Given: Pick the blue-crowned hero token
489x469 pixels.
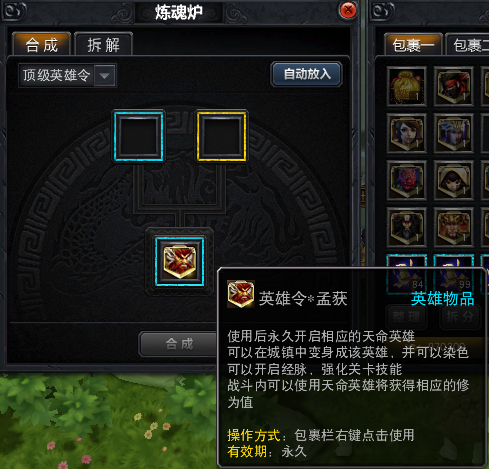Looking at the screenshot, I should click(x=453, y=133).
